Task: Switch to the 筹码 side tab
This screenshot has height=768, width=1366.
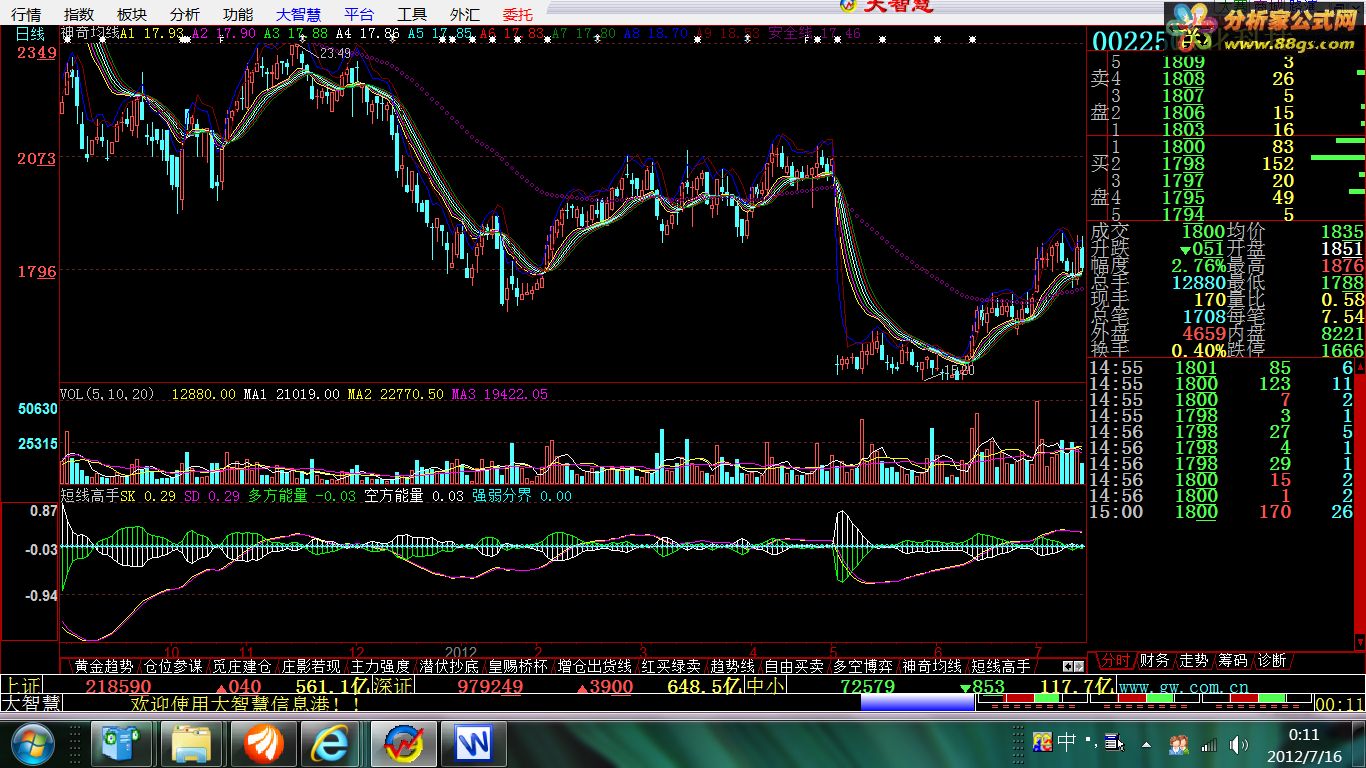Action: point(1232,661)
